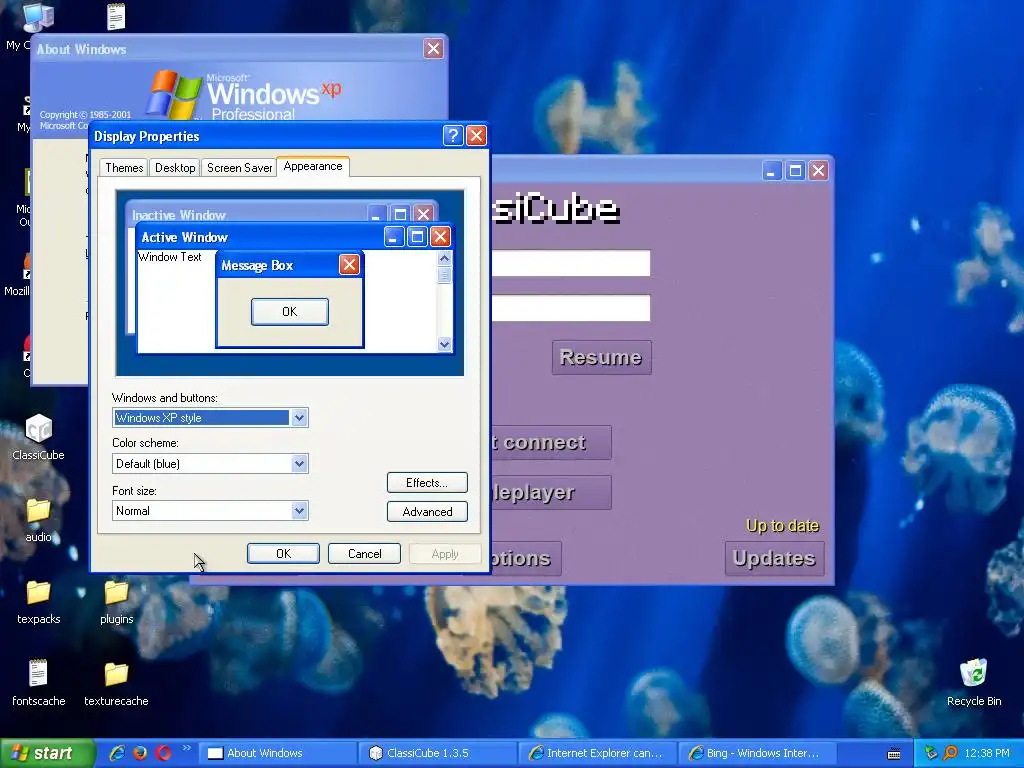Click preview scrollbar down arrow
1024x768 pixels.
click(x=444, y=344)
